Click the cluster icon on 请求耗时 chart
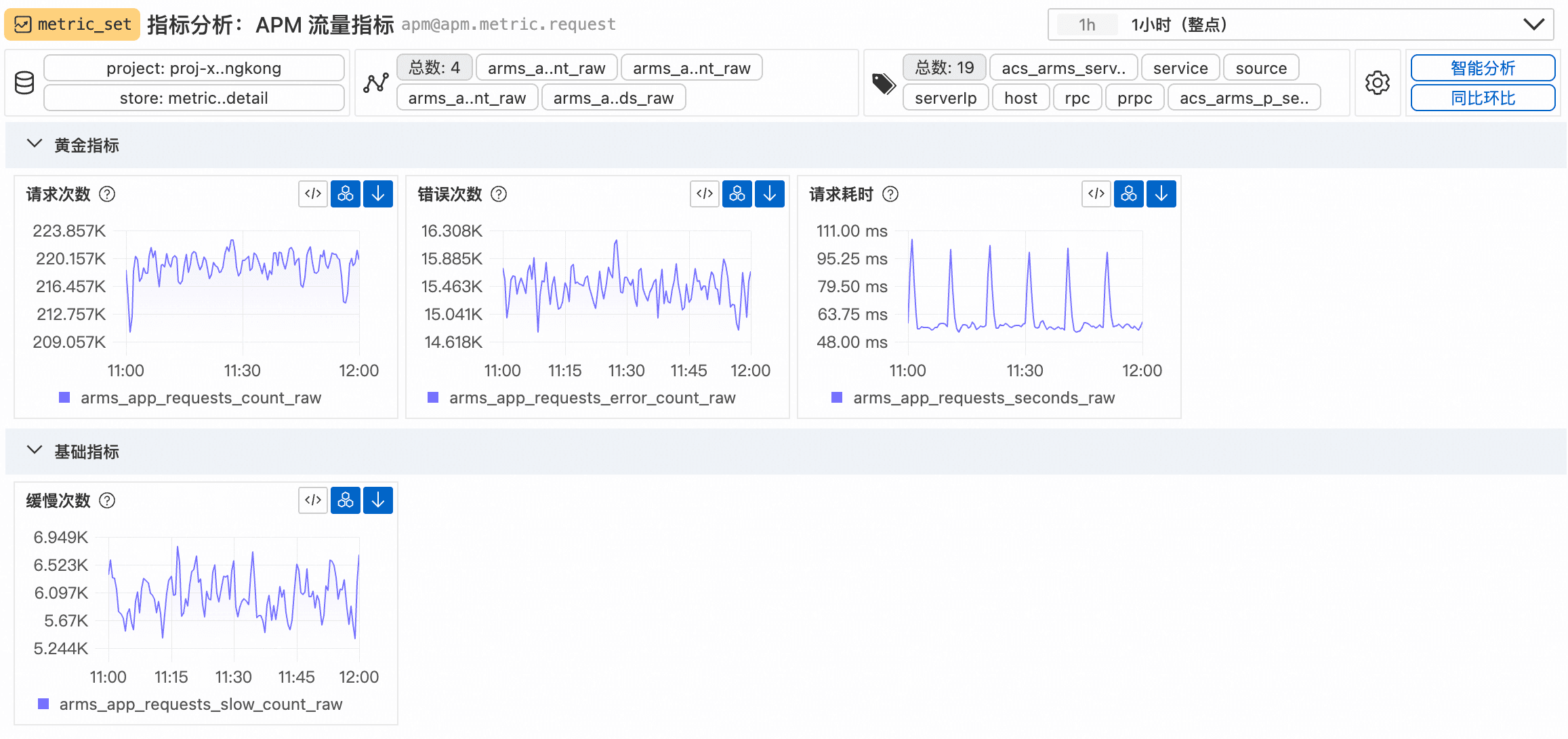Image resolution: width=1568 pixels, height=739 pixels. pos(1129,194)
